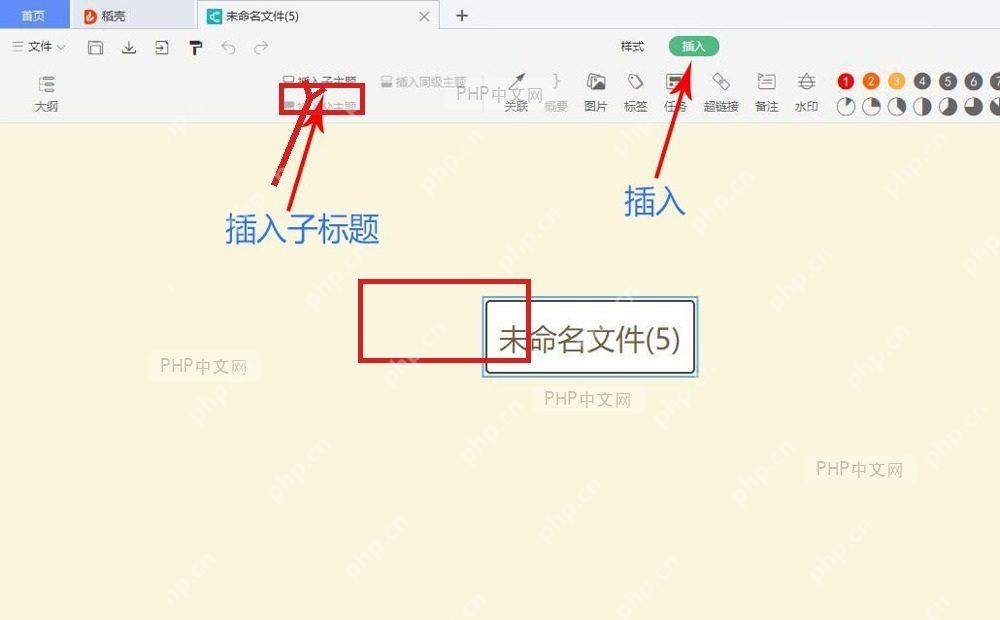Set the quarter progress pie marker
Viewport: 1000px width, 620px height.
click(871, 107)
